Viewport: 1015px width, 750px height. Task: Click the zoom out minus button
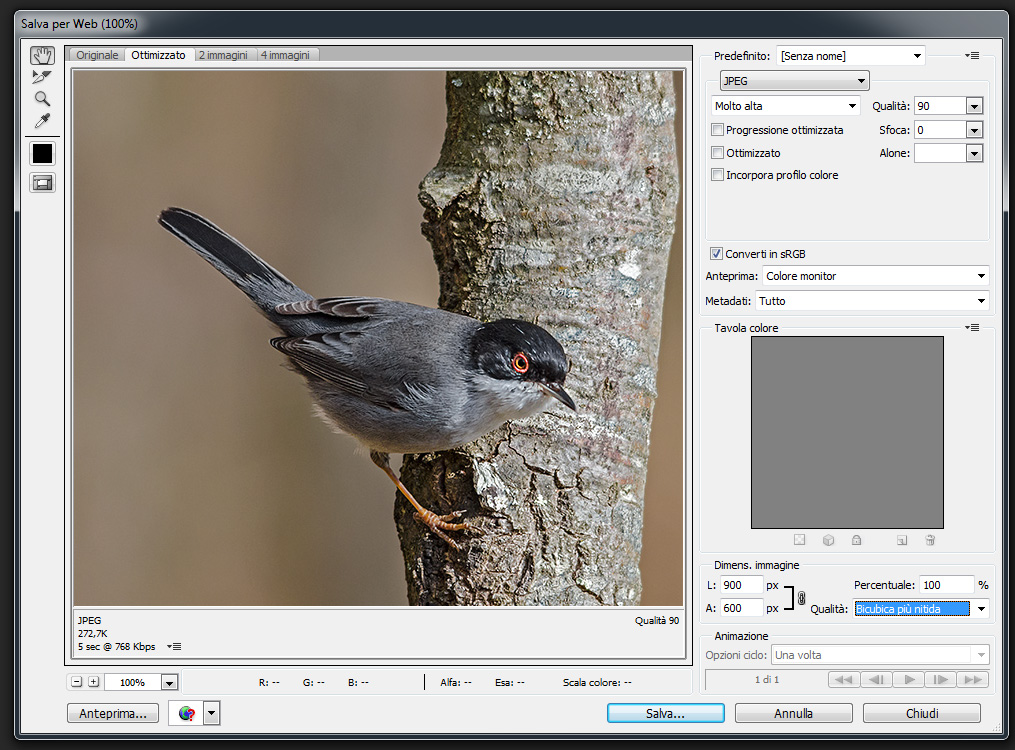(76, 681)
